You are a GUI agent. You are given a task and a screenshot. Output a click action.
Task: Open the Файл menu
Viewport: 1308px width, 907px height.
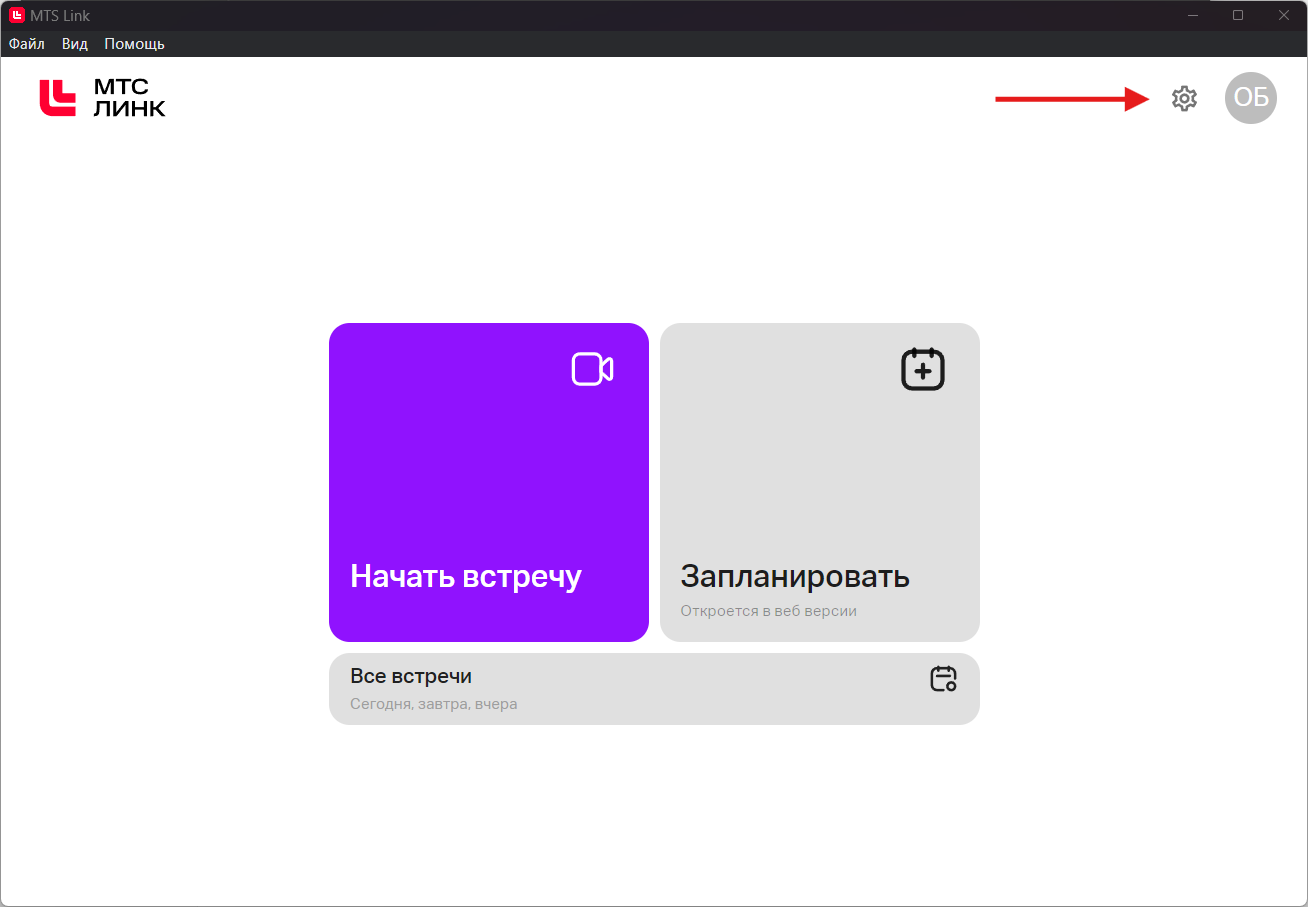click(x=27, y=44)
